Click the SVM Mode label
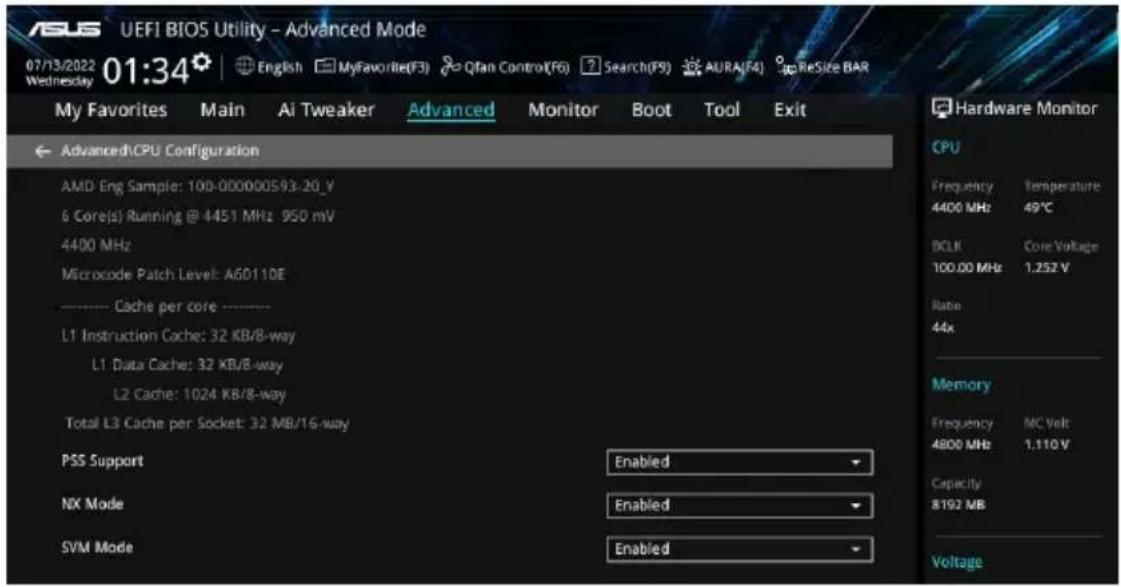This screenshot has width=1121, height=587. 97,548
